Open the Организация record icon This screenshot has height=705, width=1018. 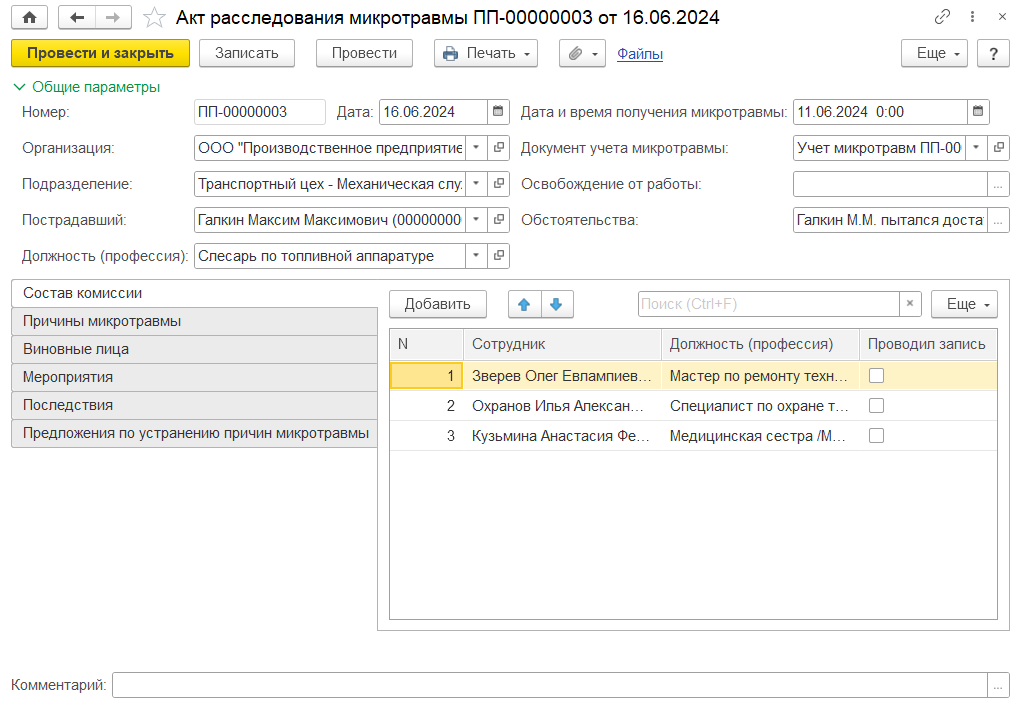tap(499, 148)
